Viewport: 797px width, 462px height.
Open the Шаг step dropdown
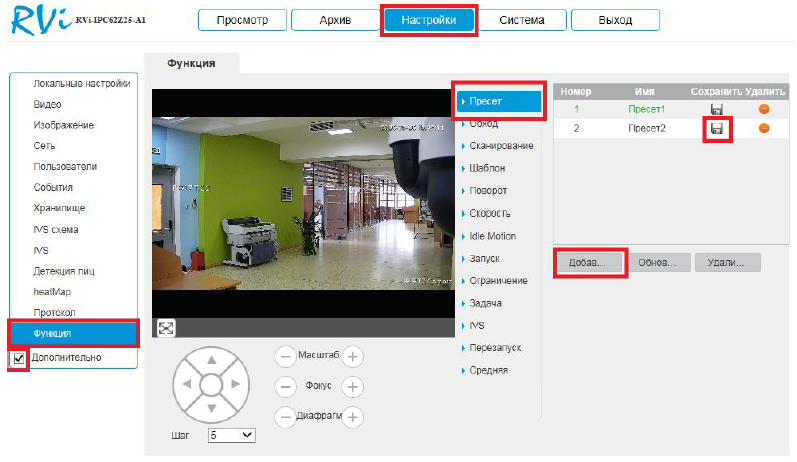tap(232, 435)
